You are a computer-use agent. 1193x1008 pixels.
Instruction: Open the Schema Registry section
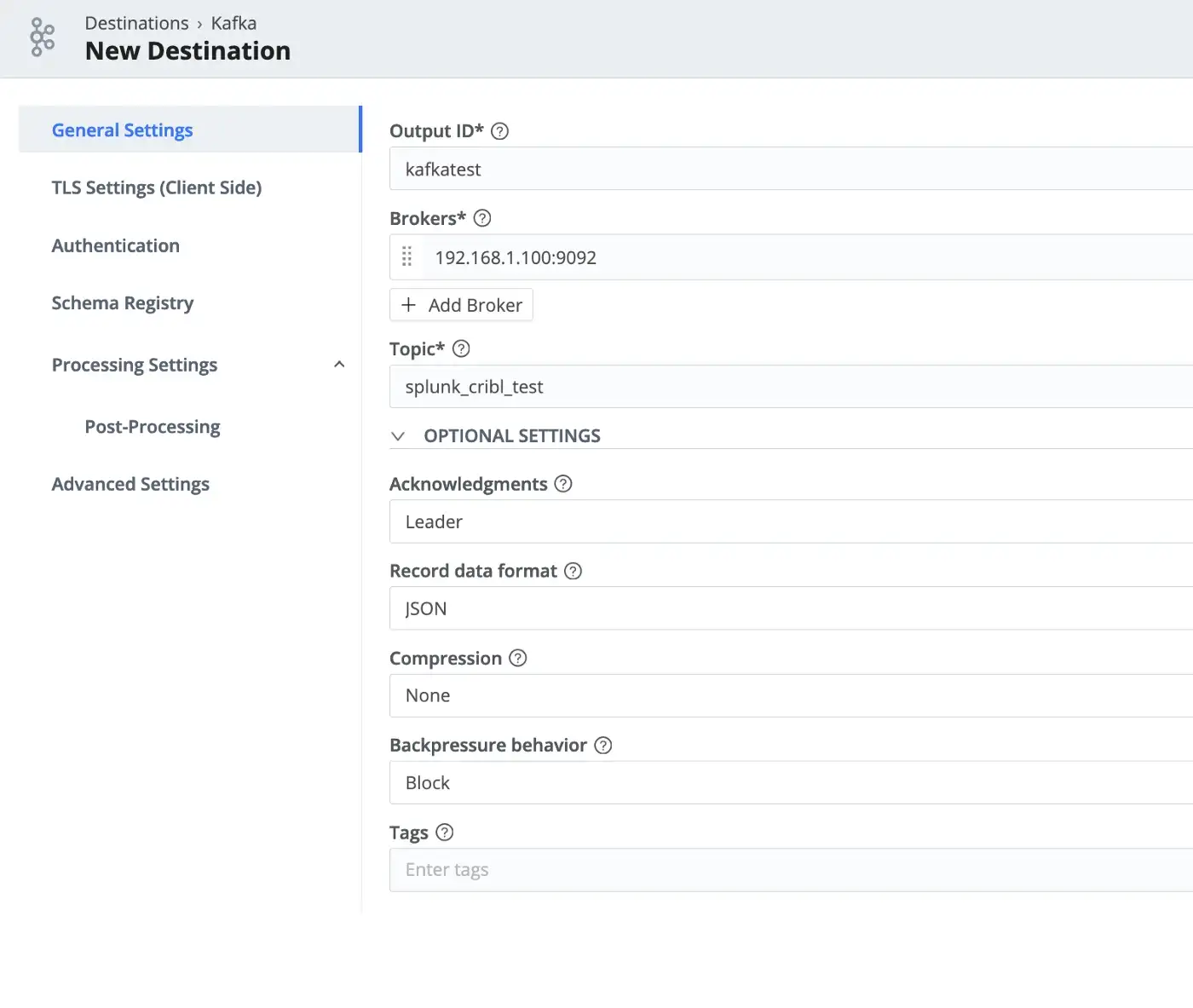pyautogui.click(x=123, y=303)
